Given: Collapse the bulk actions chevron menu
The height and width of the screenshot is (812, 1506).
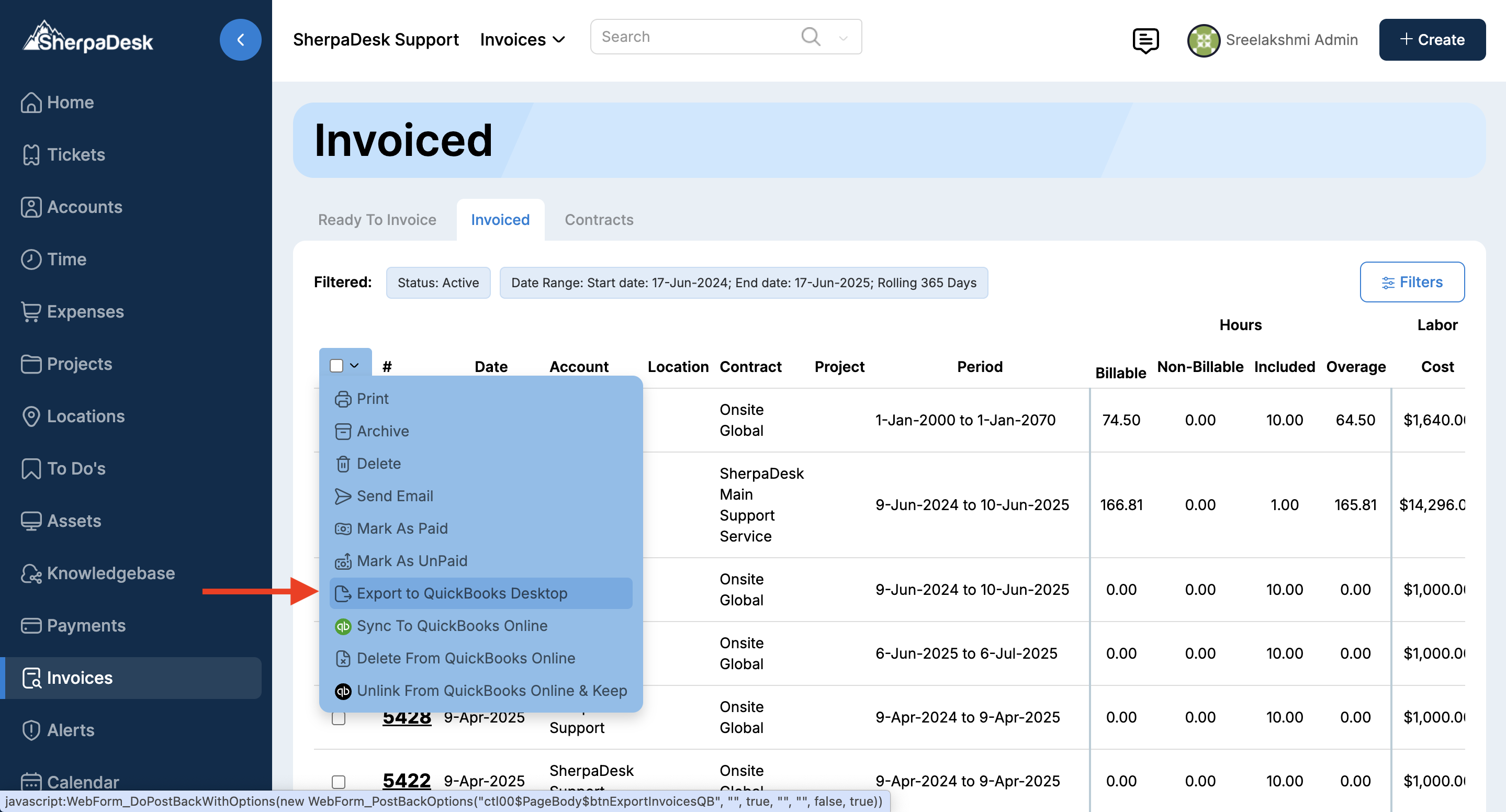Looking at the screenshot, I should [354, 366].
